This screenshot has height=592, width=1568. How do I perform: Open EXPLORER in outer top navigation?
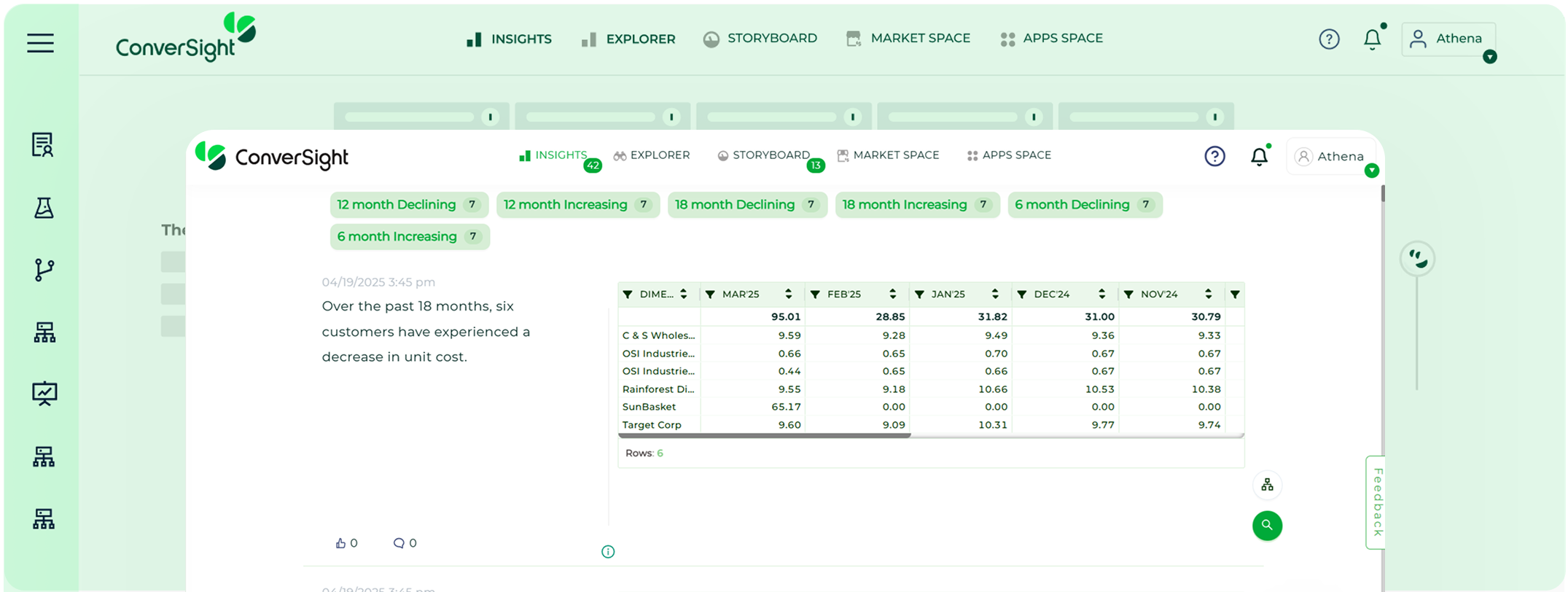coord(628,39)
